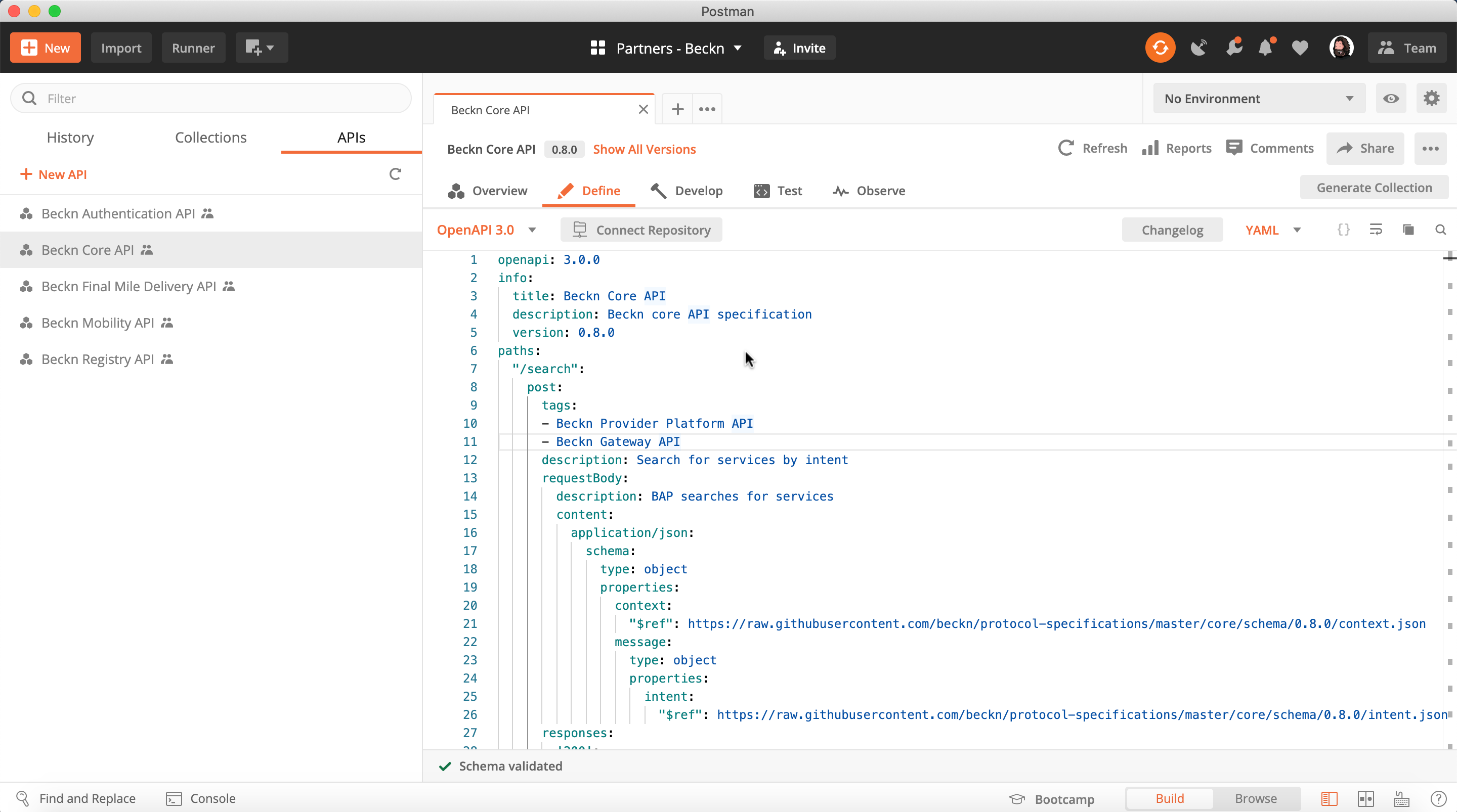Open the help question mark icon

(x=1438, y=798)
